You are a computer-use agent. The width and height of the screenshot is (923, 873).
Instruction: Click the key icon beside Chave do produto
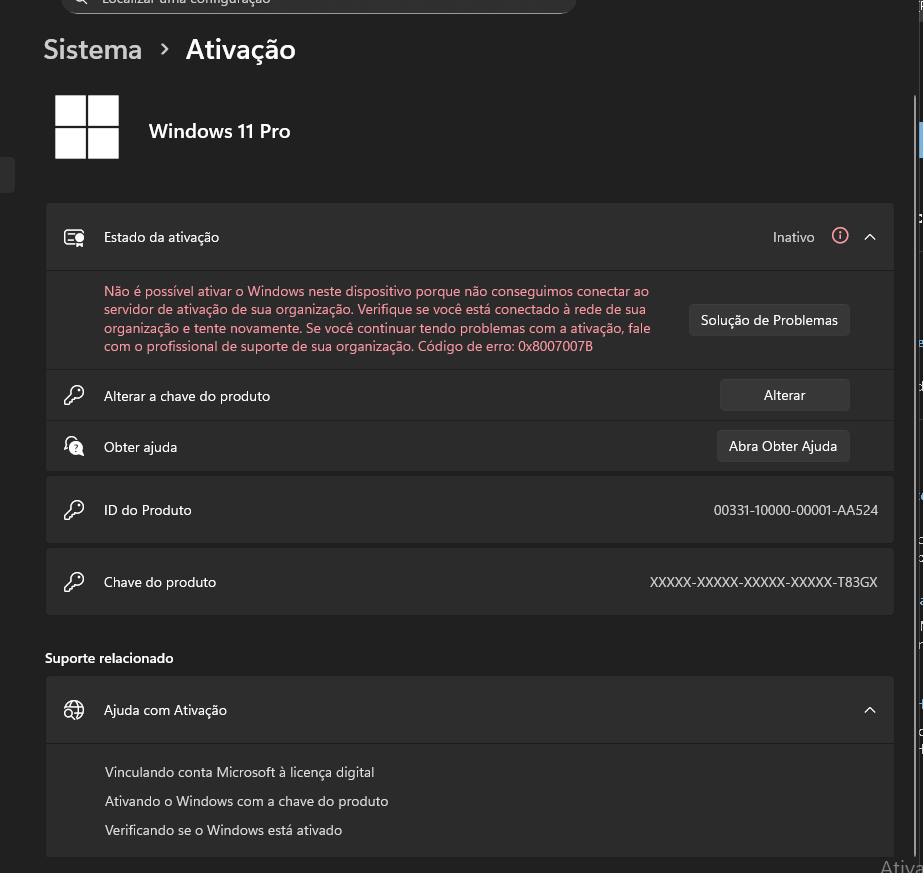point(74,582)
